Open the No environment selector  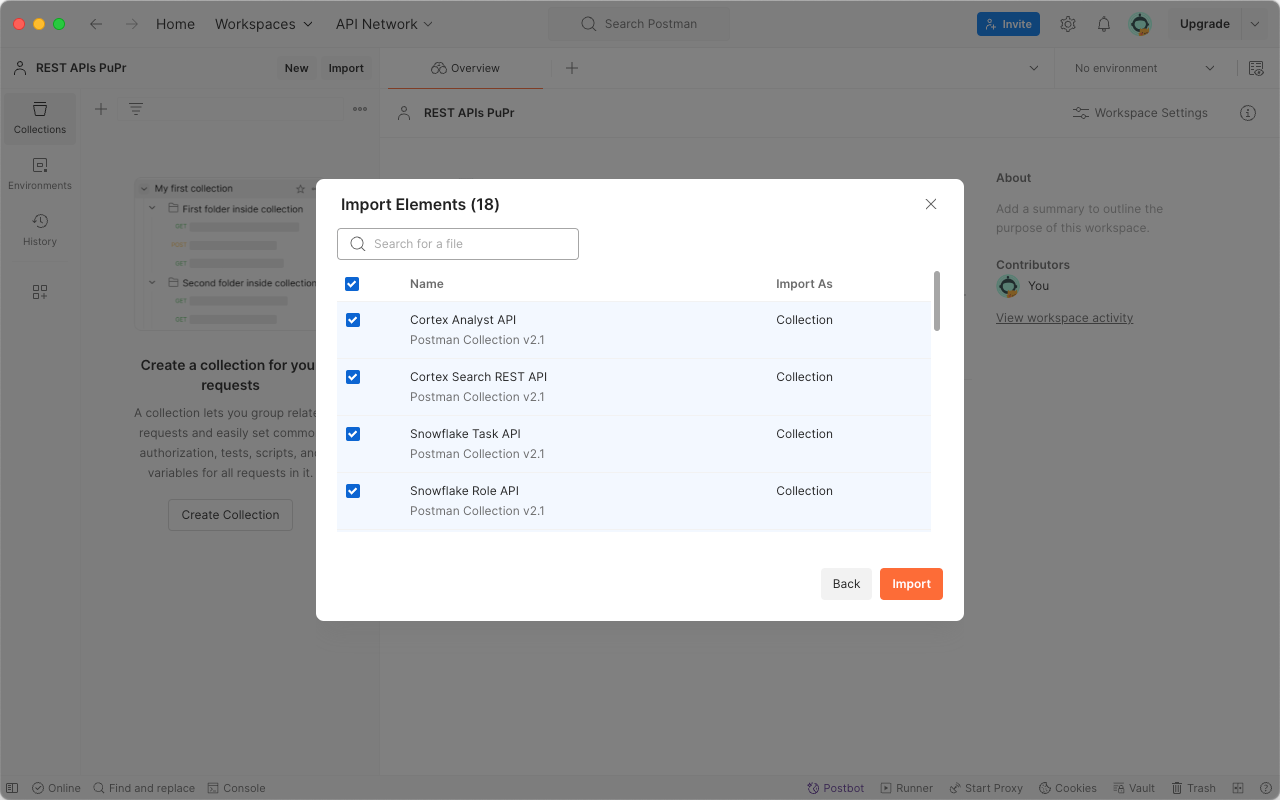point(1144,68)
